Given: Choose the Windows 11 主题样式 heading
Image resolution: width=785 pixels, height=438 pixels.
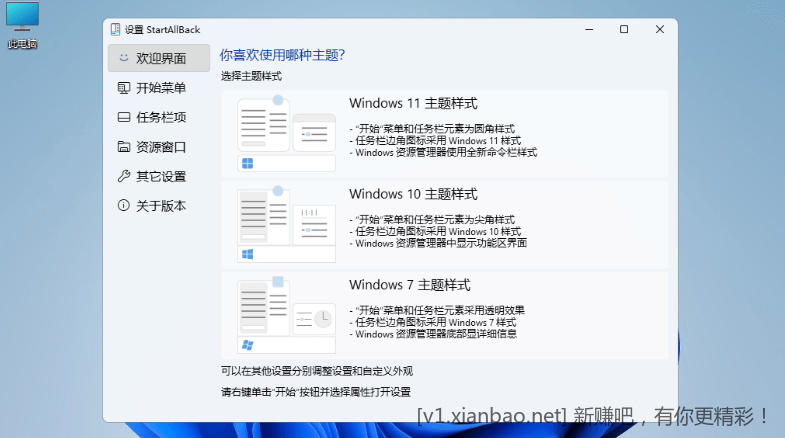Looking at the screenshot, I should 414,104.
